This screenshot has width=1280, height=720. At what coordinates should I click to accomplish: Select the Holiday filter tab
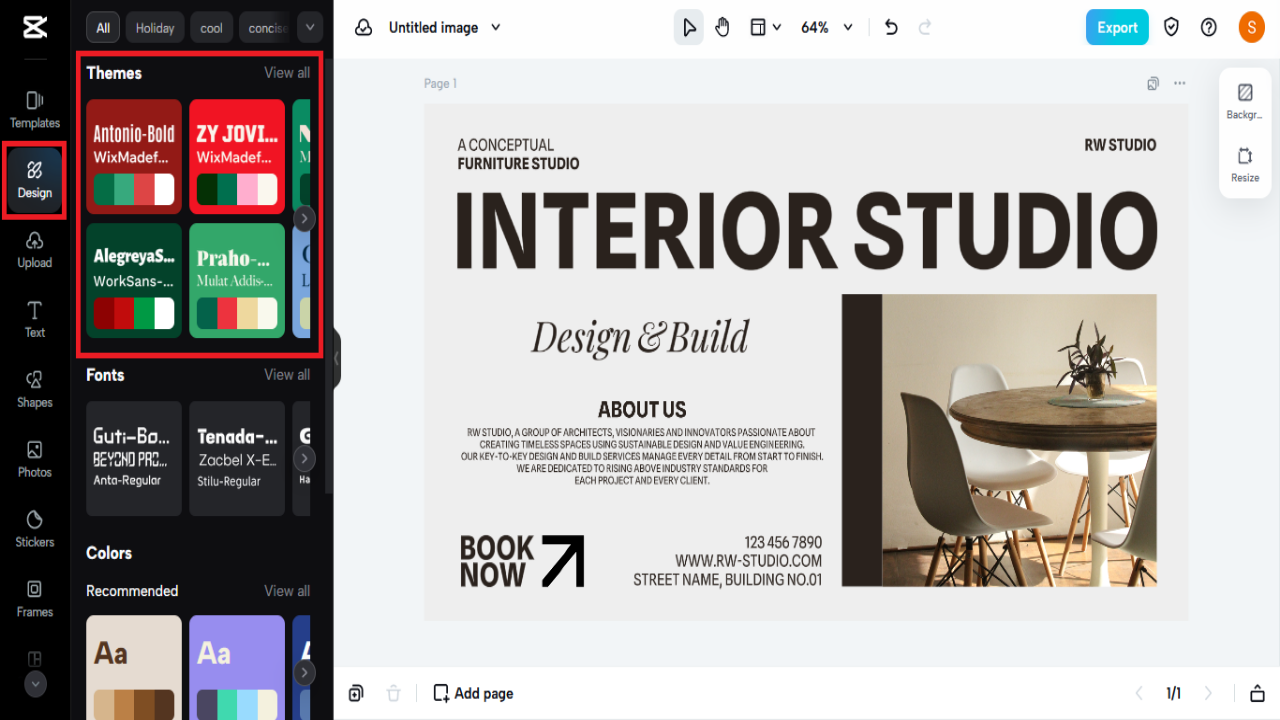[x=155, y=28]
